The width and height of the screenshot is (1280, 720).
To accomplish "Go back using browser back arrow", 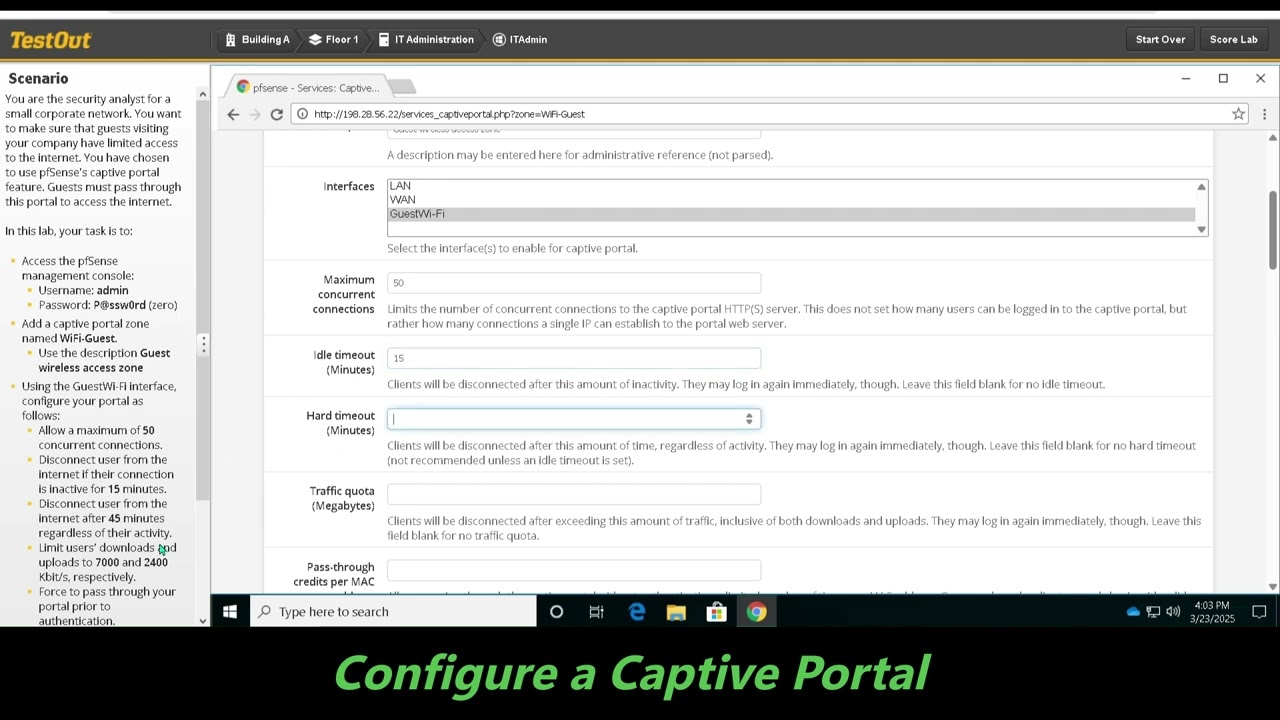I will 233,114.
